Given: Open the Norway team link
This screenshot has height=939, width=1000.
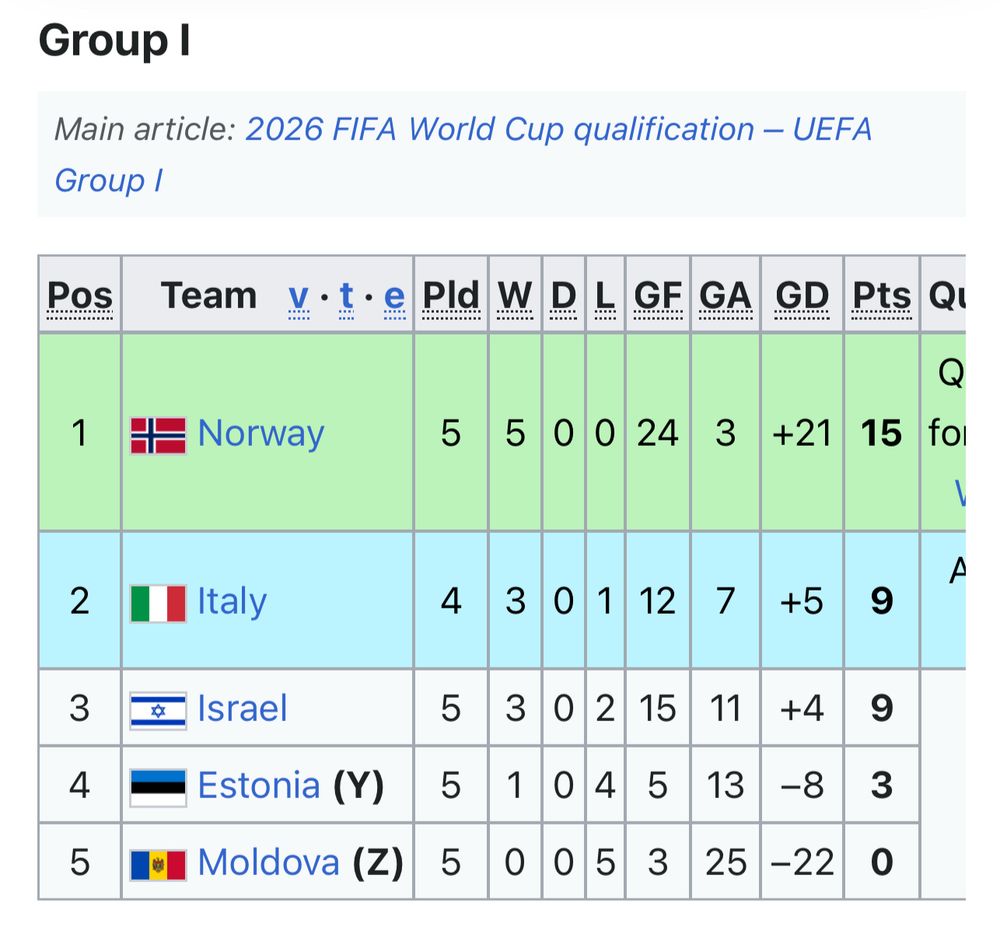Looking at the screenshot, I should pyautogui.click(x=261, y=434).
